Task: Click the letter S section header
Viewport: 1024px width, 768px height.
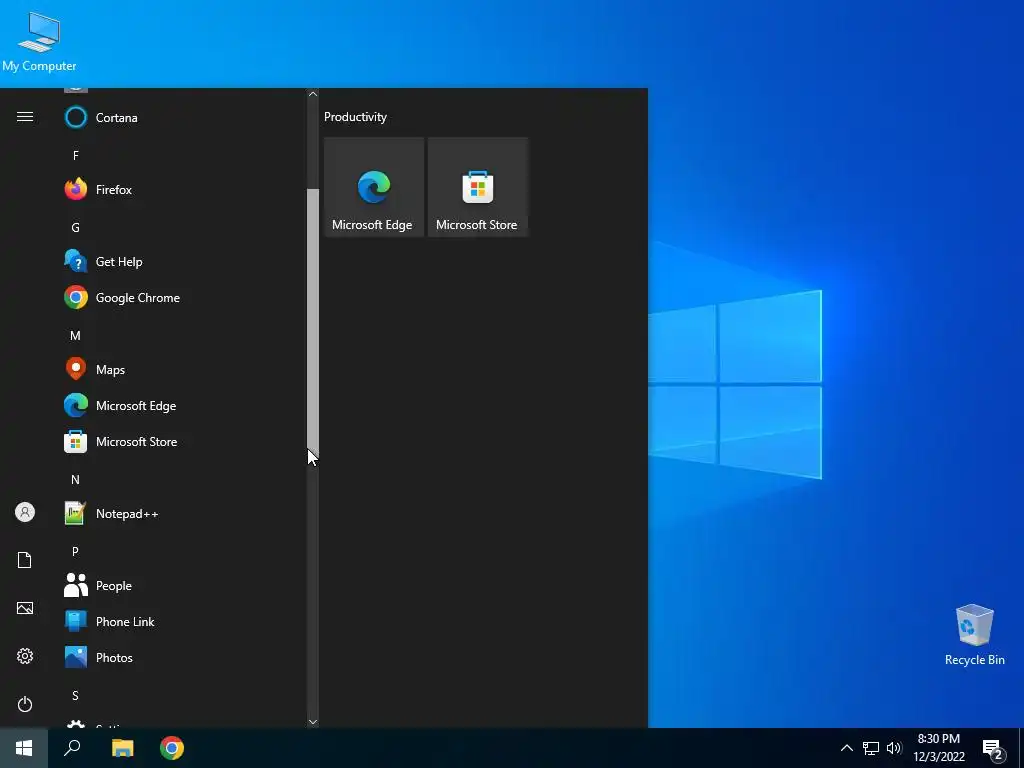Action: point(76,696)
